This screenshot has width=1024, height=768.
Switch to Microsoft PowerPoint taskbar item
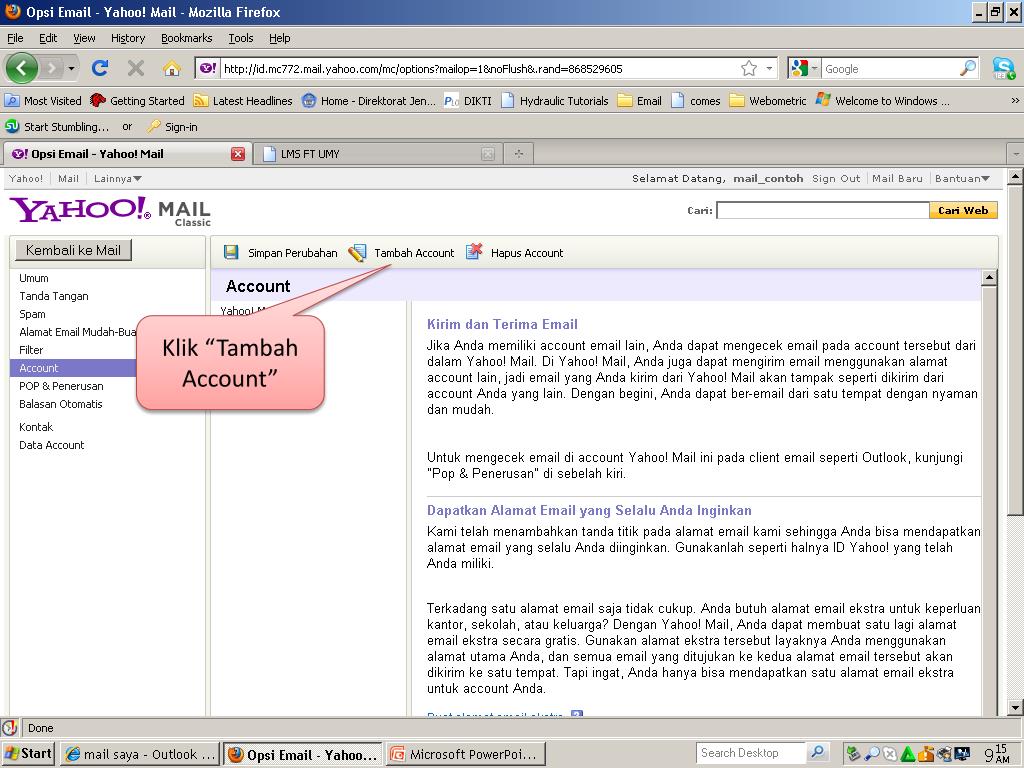point(466,754)
